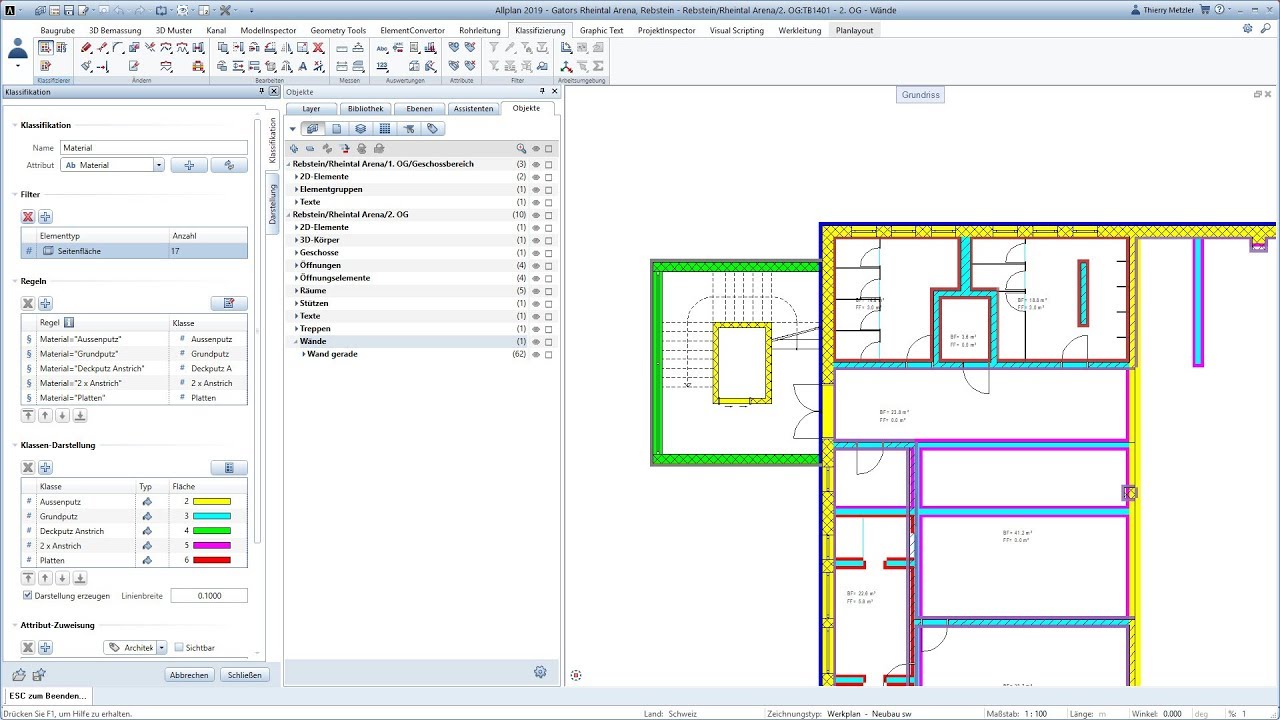This screenshot has width=1280, height=720.
Task: Click the refresh attribute button right of the plus button
Action: [229, 165]
